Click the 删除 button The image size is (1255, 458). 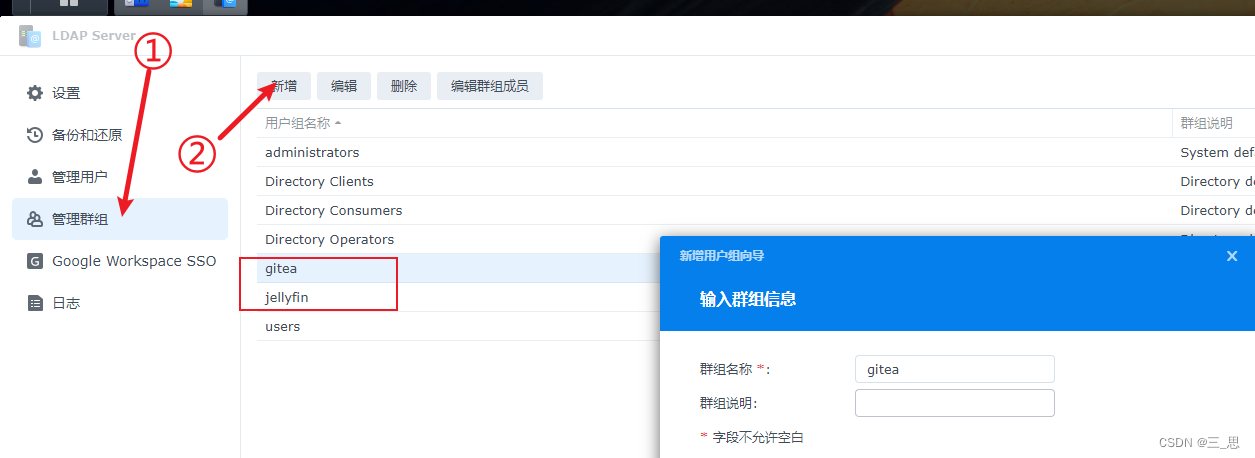pyautogui.click(x=404, y=86)
